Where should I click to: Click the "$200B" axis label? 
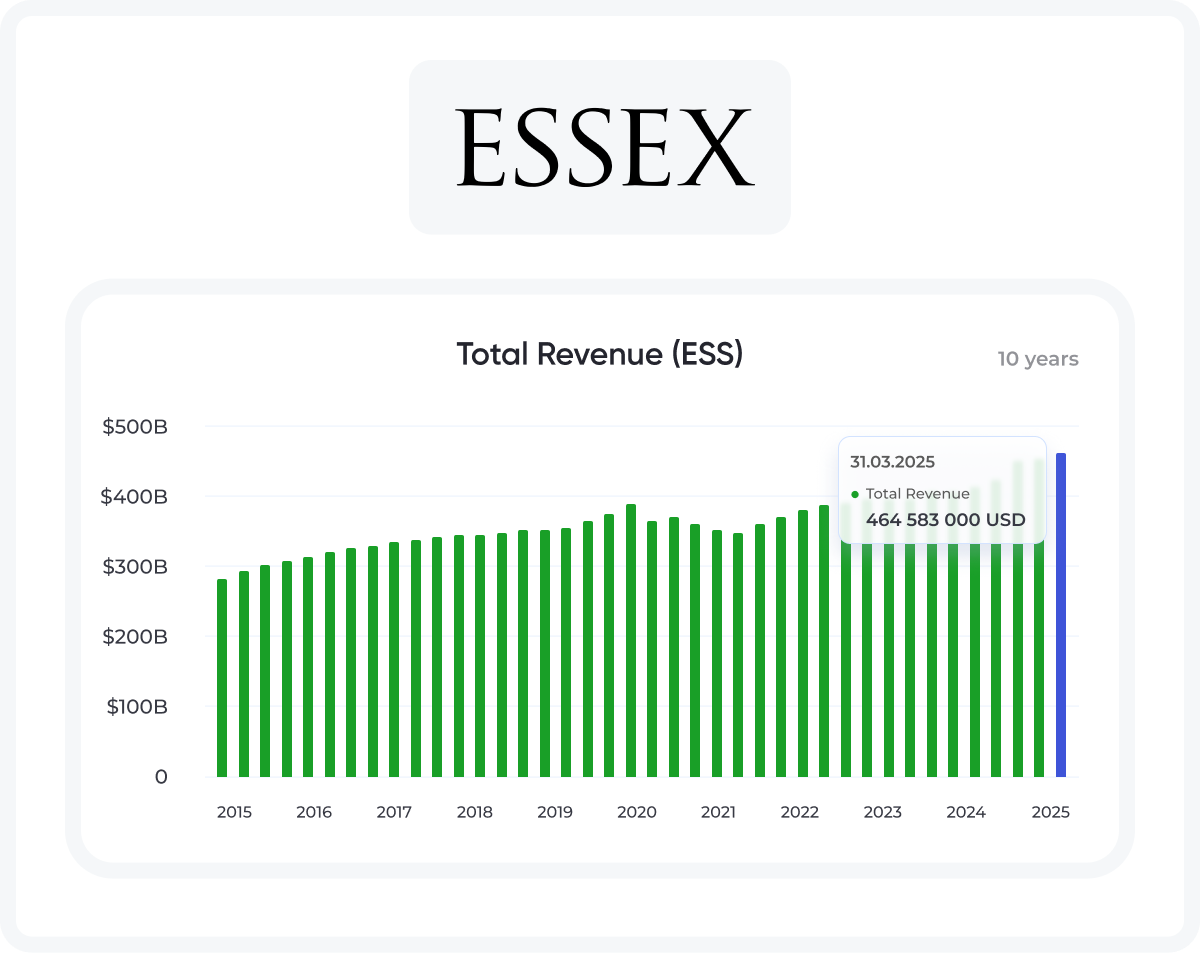(134, 637)
